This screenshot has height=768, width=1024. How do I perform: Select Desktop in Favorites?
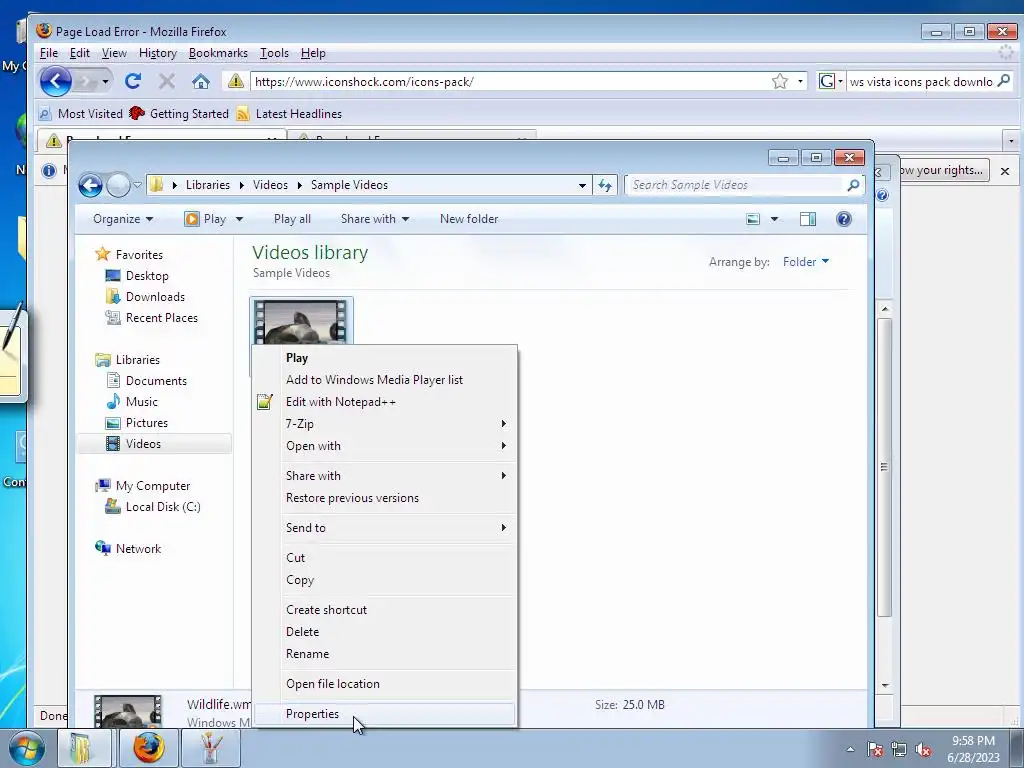147,276
